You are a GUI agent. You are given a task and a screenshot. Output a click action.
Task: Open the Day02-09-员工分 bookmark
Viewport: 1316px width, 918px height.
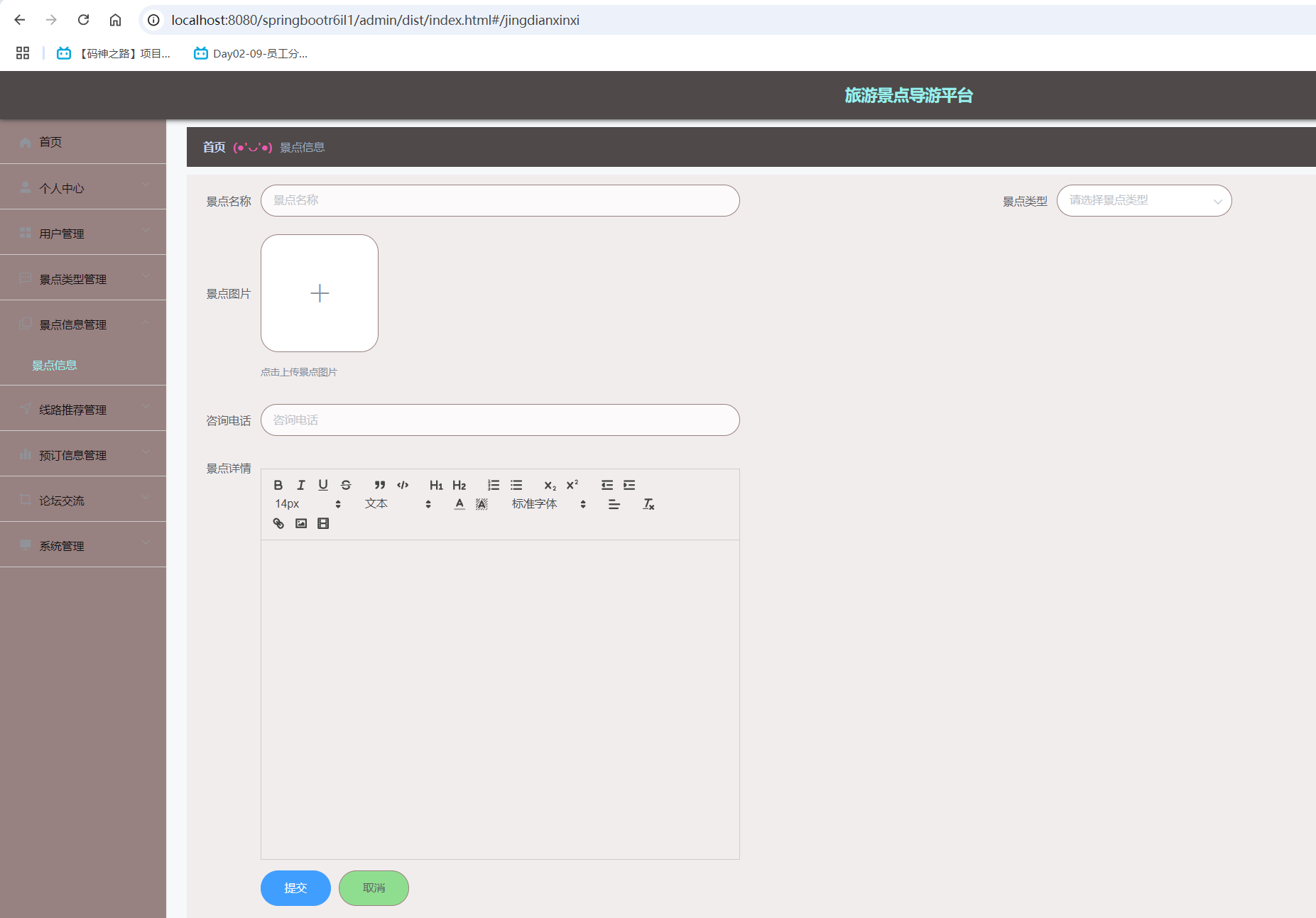(251, 53)
